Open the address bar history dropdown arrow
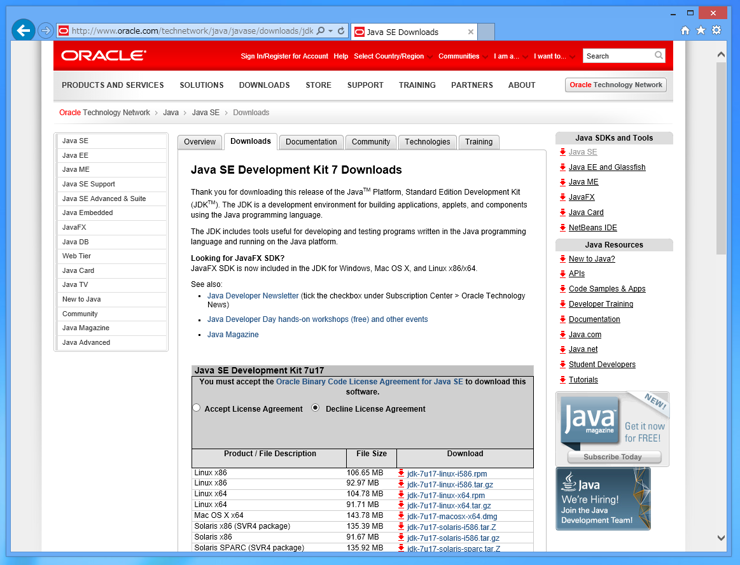This screenshot has width=740, height=565. pos(330,31)
